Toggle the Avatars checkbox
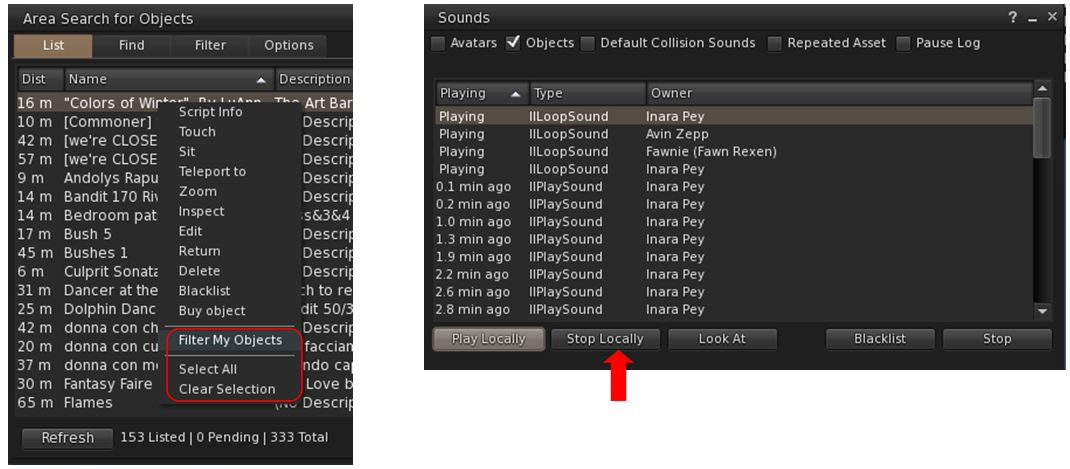The image size is (1070, 469). coord(438,43)
